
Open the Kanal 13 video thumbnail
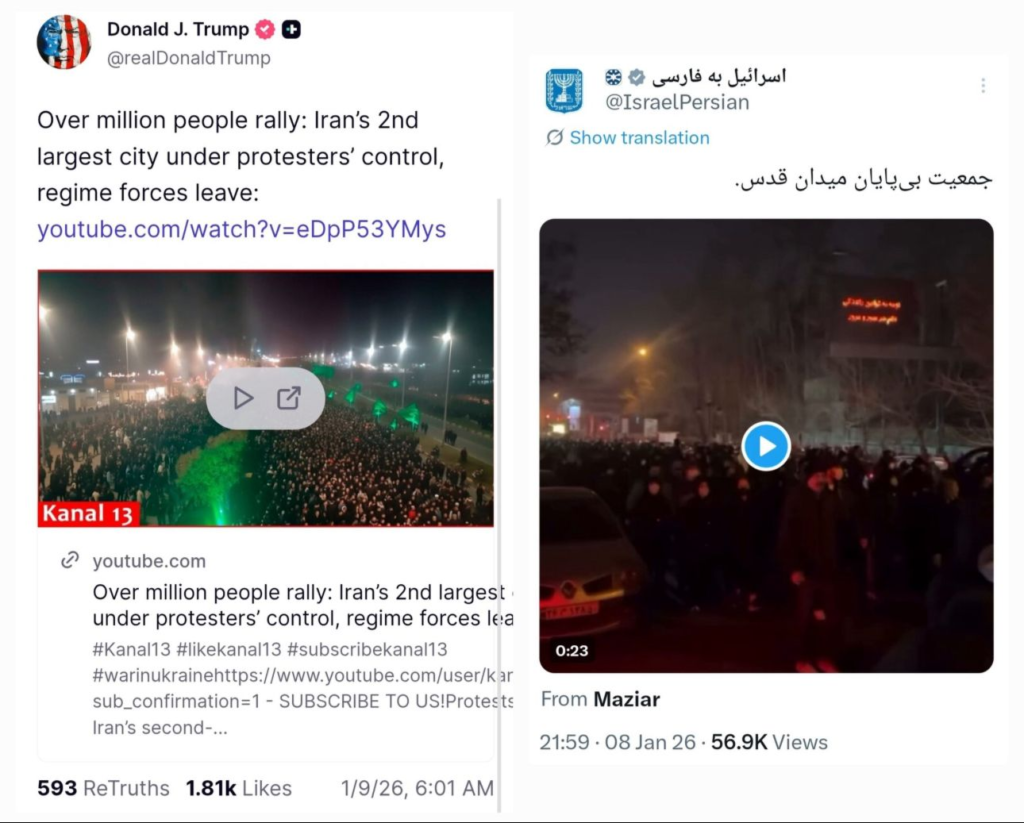(265, 398)
